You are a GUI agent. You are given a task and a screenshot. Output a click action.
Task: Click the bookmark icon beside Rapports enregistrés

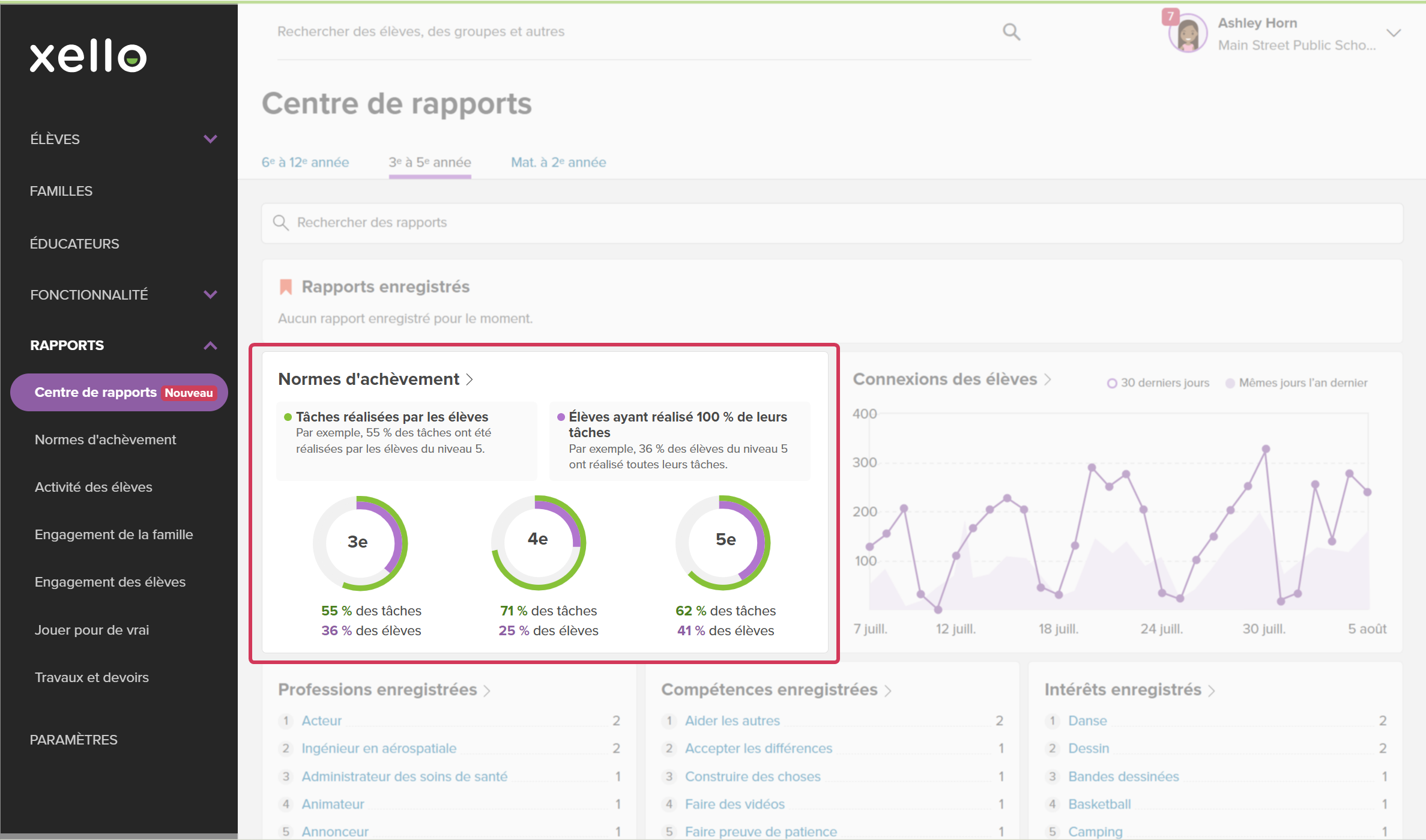[x=286, y=287]
